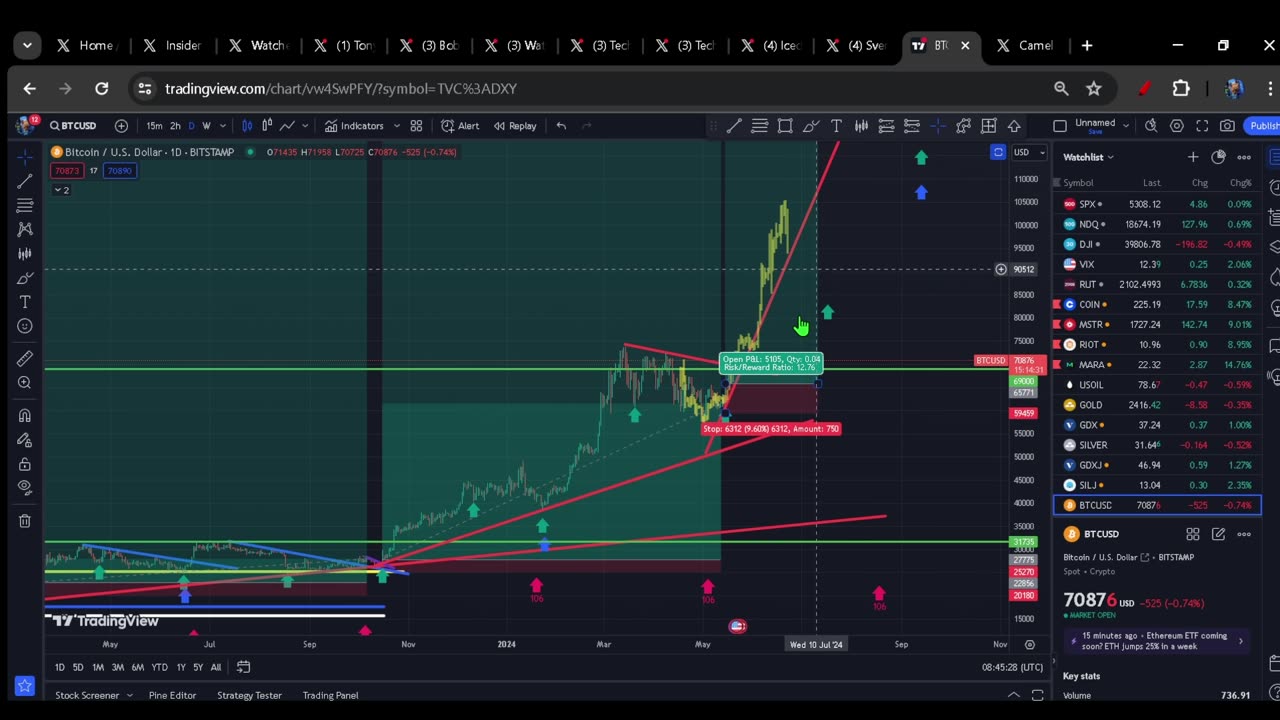This screenshot has height=720, width=1280.
Task: Select the crosshair cursor tool in left sidebar
Action: point(25,156)
